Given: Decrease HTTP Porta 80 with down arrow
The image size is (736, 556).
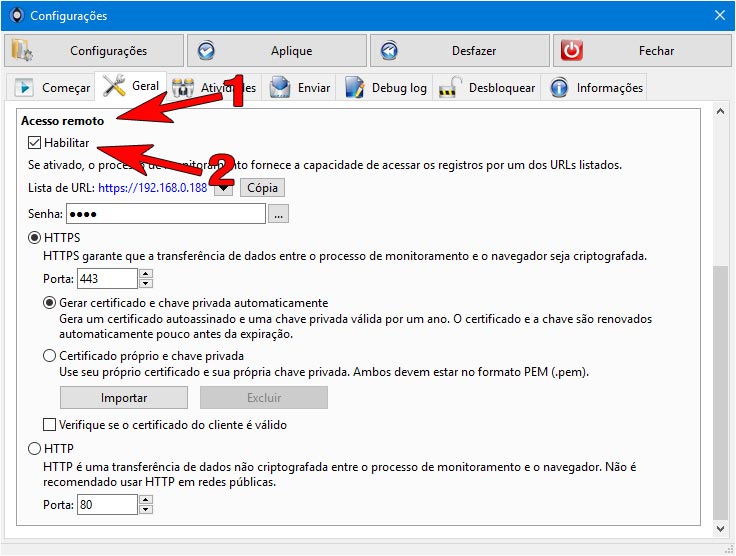Looking at the screenshot, I should 146,510.
